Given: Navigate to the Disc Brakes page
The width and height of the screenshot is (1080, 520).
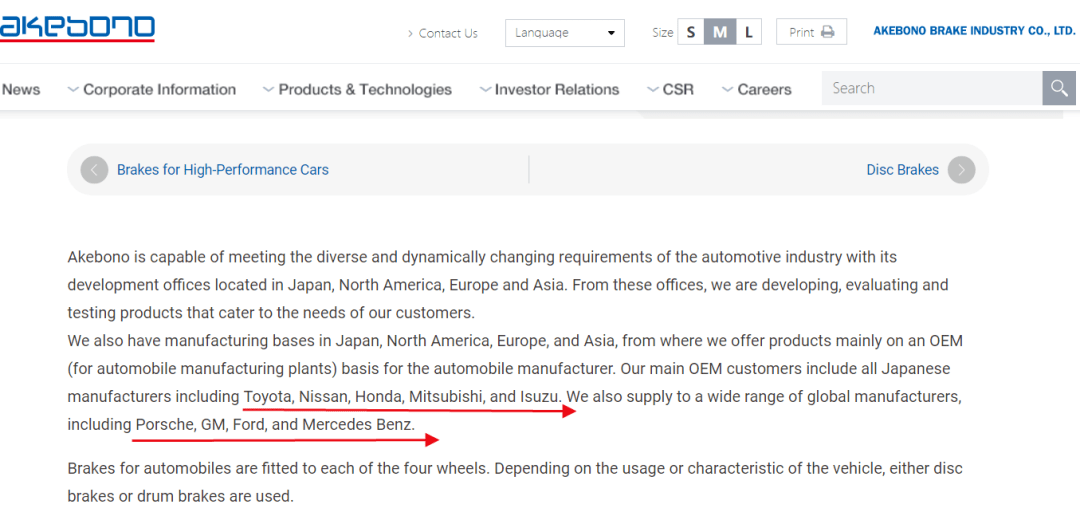Looking at the screenshot, I should 902,170.
